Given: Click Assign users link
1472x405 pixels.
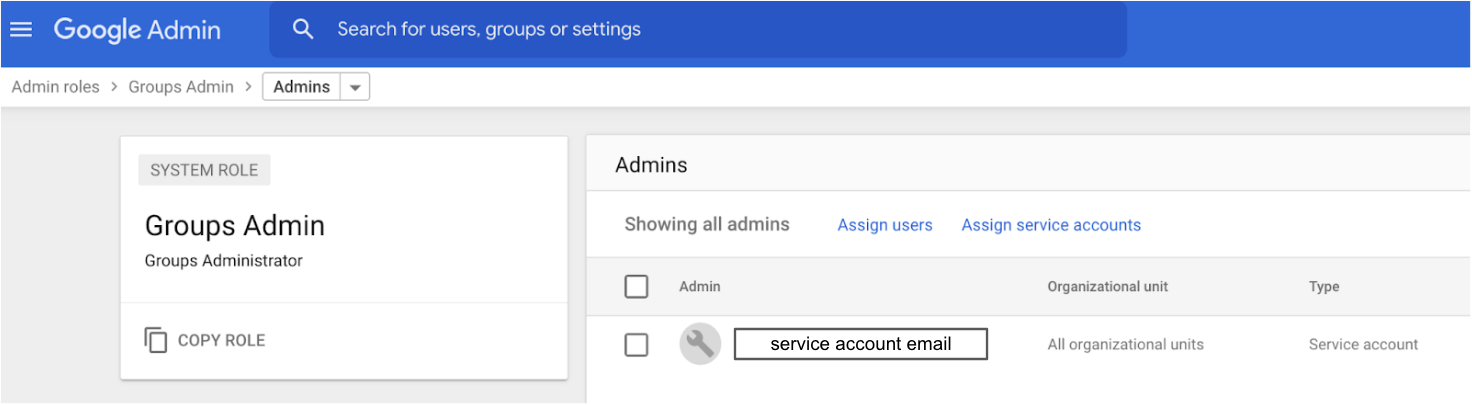Looking at the screenshot, I should (x=885, y=225).
